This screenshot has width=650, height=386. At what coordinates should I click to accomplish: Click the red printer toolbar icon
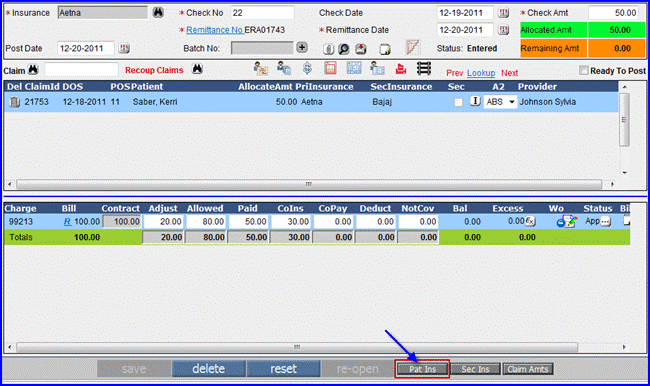tap(401, 68)
